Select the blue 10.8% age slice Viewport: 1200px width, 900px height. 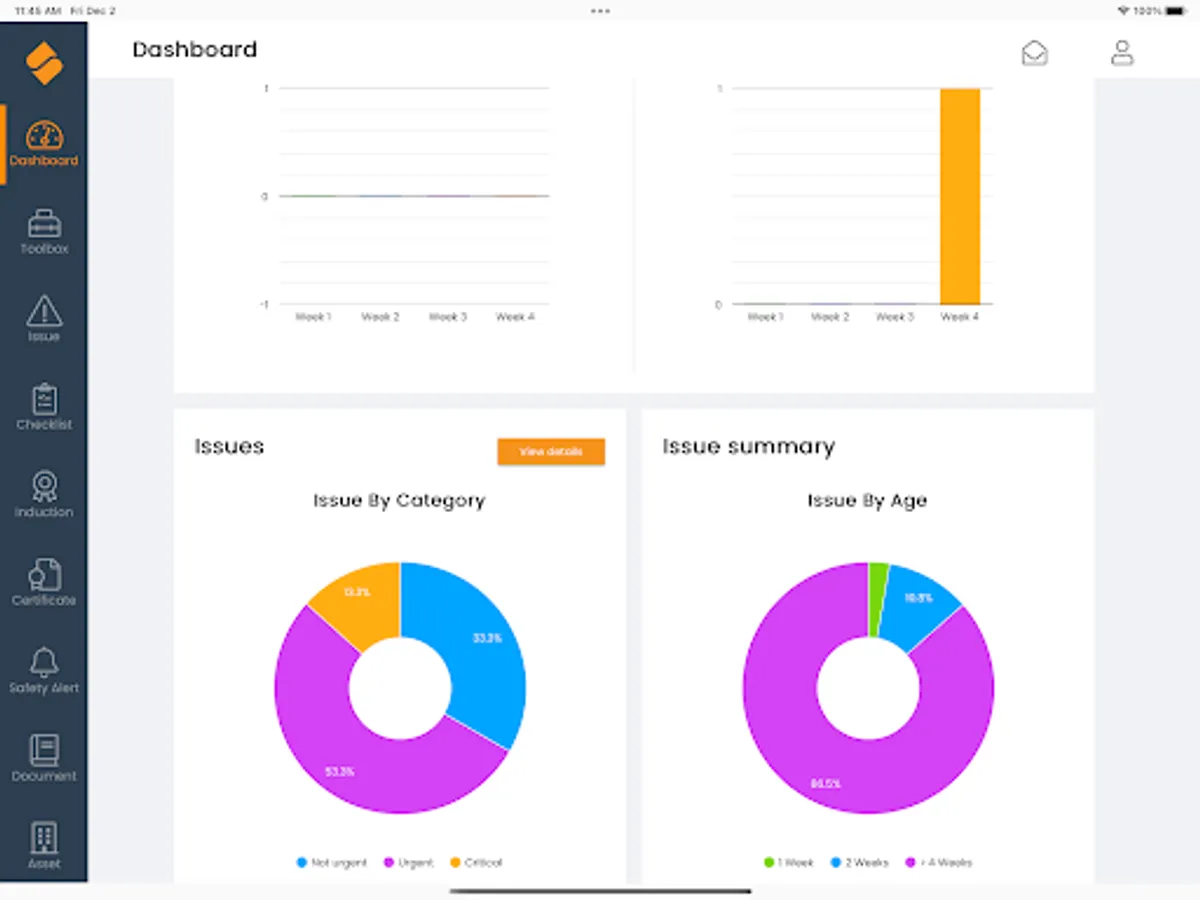(918, 605)
